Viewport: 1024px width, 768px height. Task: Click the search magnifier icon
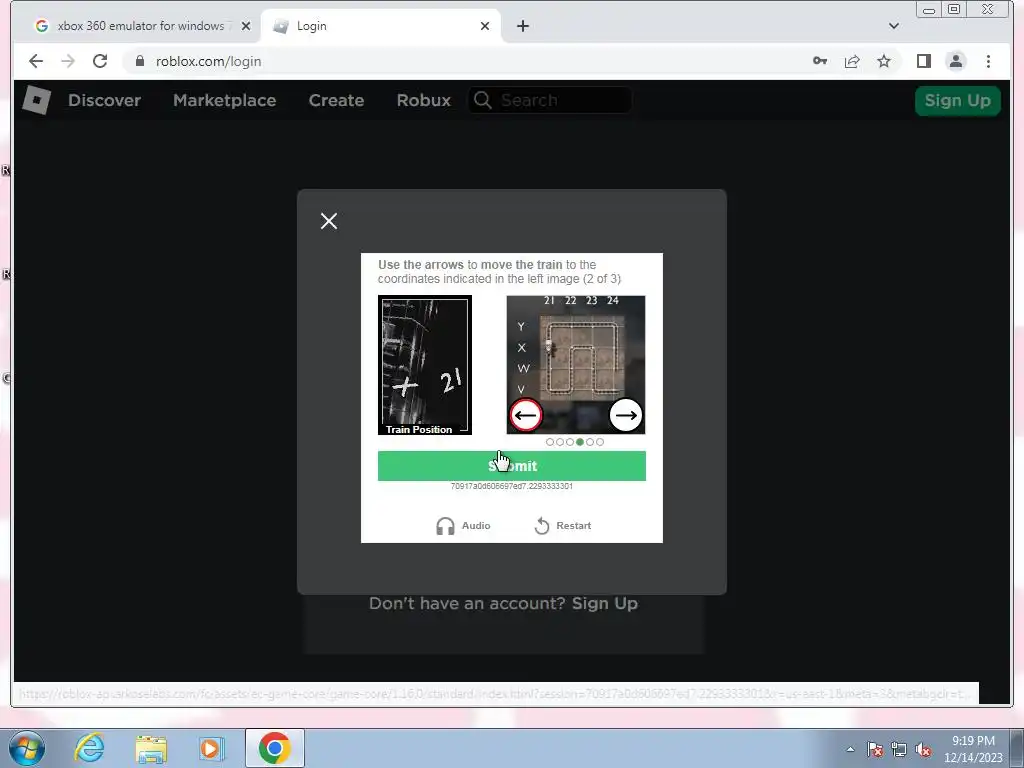point(483,100)
